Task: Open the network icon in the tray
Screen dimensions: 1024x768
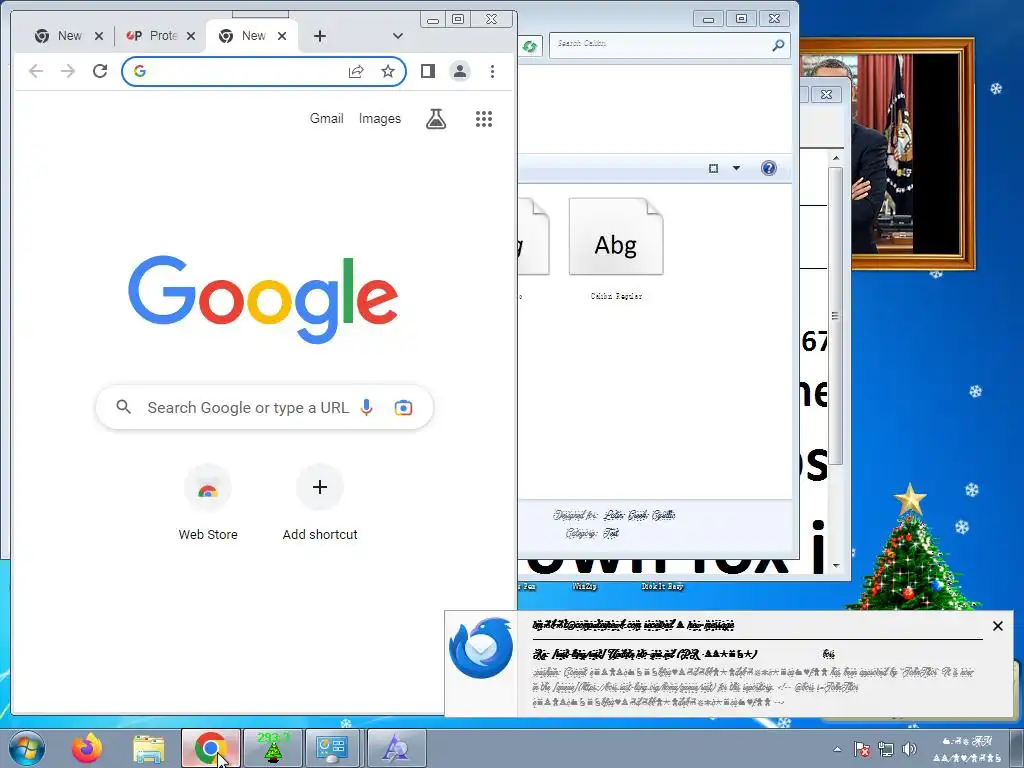Action: pyautogui.click(x=886, y=749)
